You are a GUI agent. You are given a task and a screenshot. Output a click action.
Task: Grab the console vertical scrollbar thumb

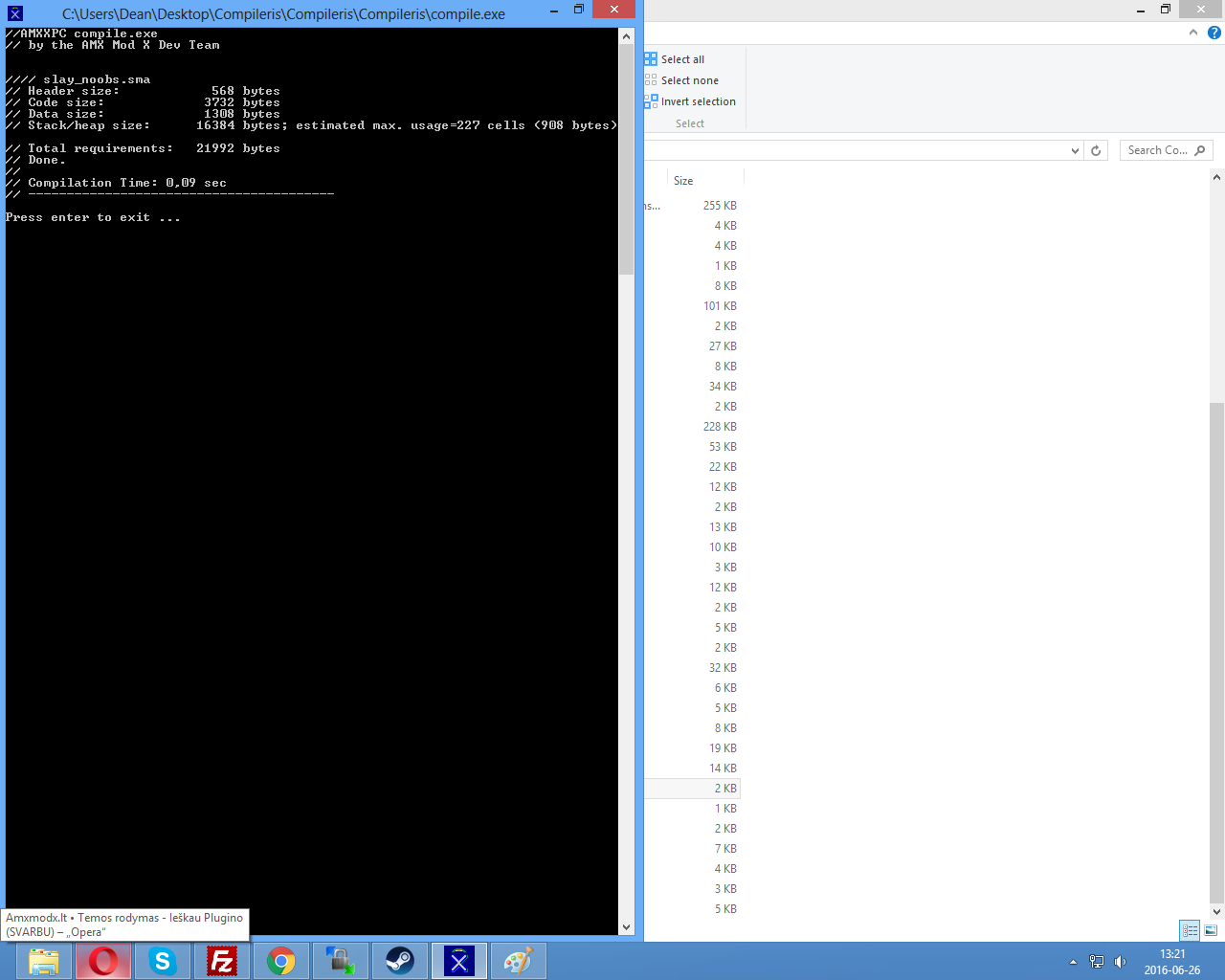click(x=627, y=160)
